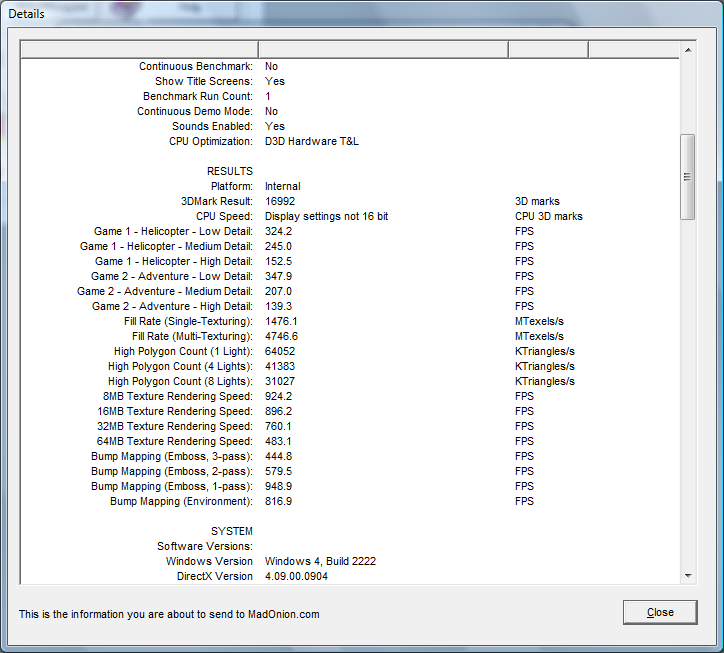The height and width of the screenshot is (653, 724).
Task: Click the blank header above the units column
Action: (x=548, y=50)
